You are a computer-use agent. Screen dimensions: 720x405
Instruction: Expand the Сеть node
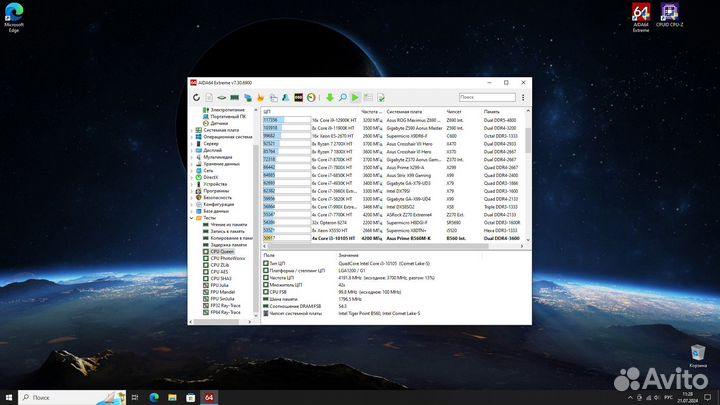pos(191,171)
